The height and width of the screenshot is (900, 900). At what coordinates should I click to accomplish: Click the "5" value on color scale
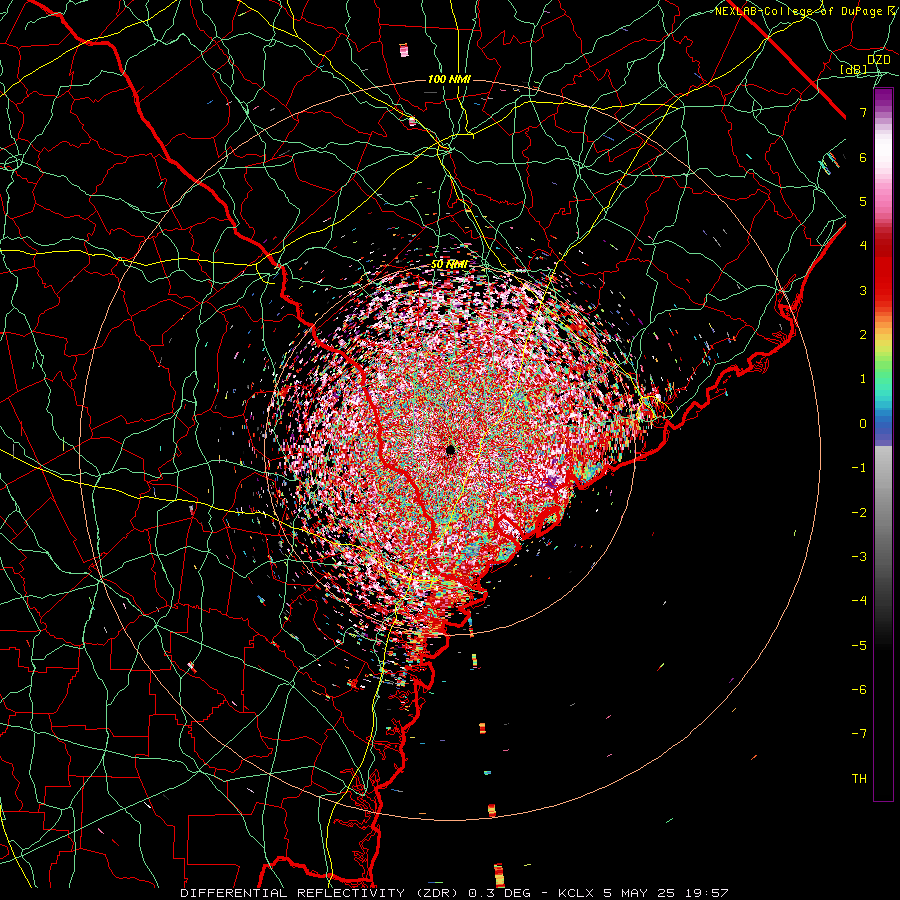[x=863, y=201]
